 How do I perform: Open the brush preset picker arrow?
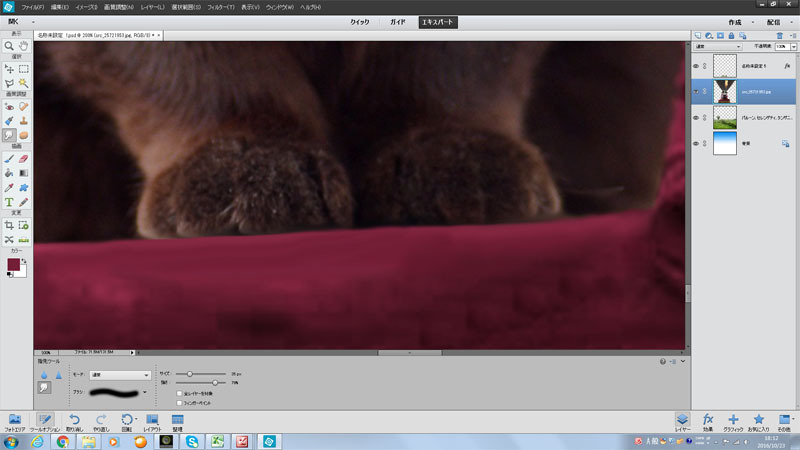coord(145,392)
